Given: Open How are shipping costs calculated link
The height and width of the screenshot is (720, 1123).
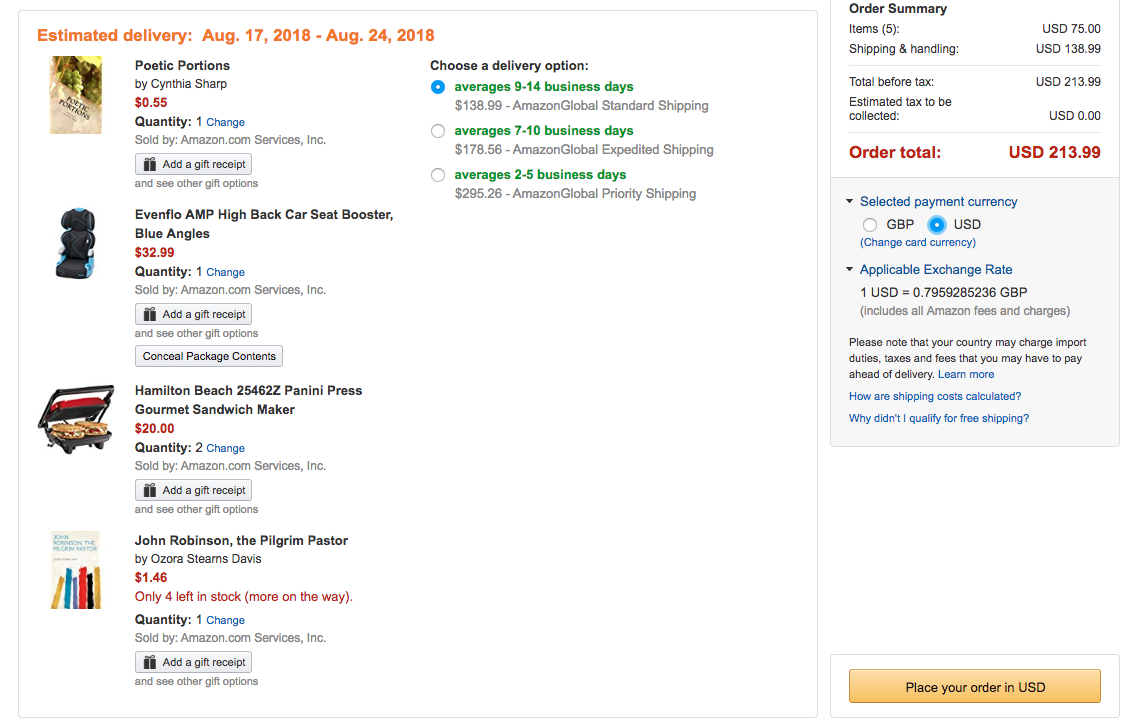Looking at the screenshot, I should (935, 396).
